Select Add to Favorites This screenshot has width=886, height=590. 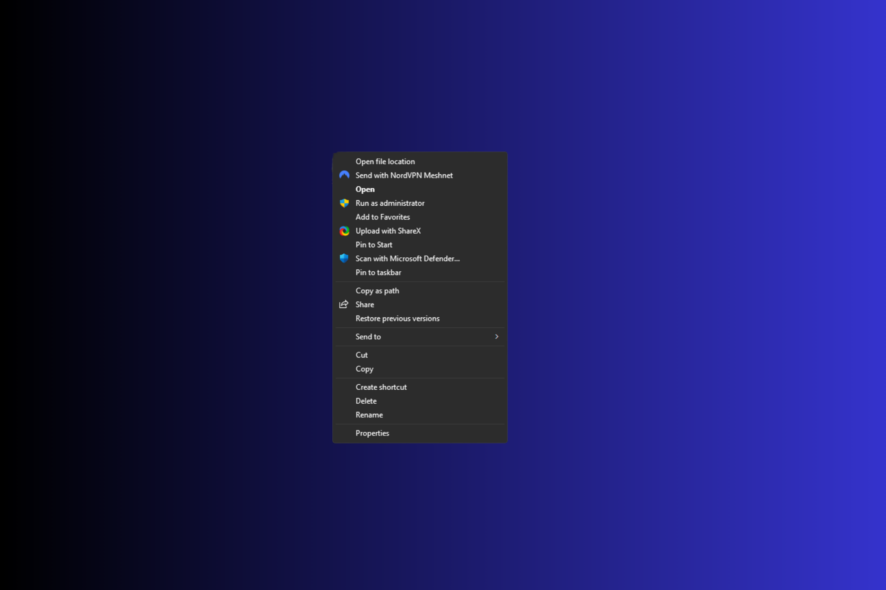point(420,217)
